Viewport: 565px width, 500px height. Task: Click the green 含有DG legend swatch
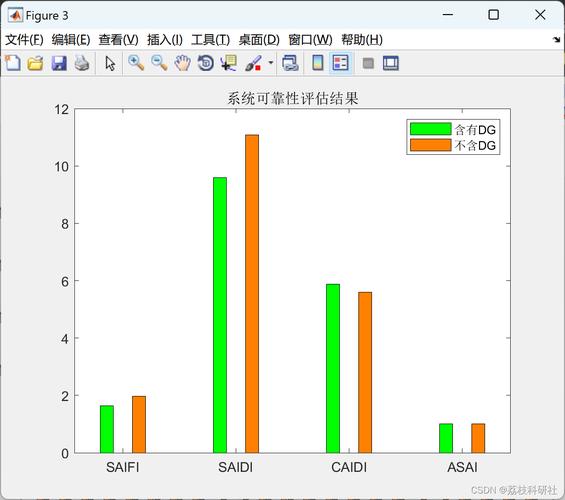431,129
